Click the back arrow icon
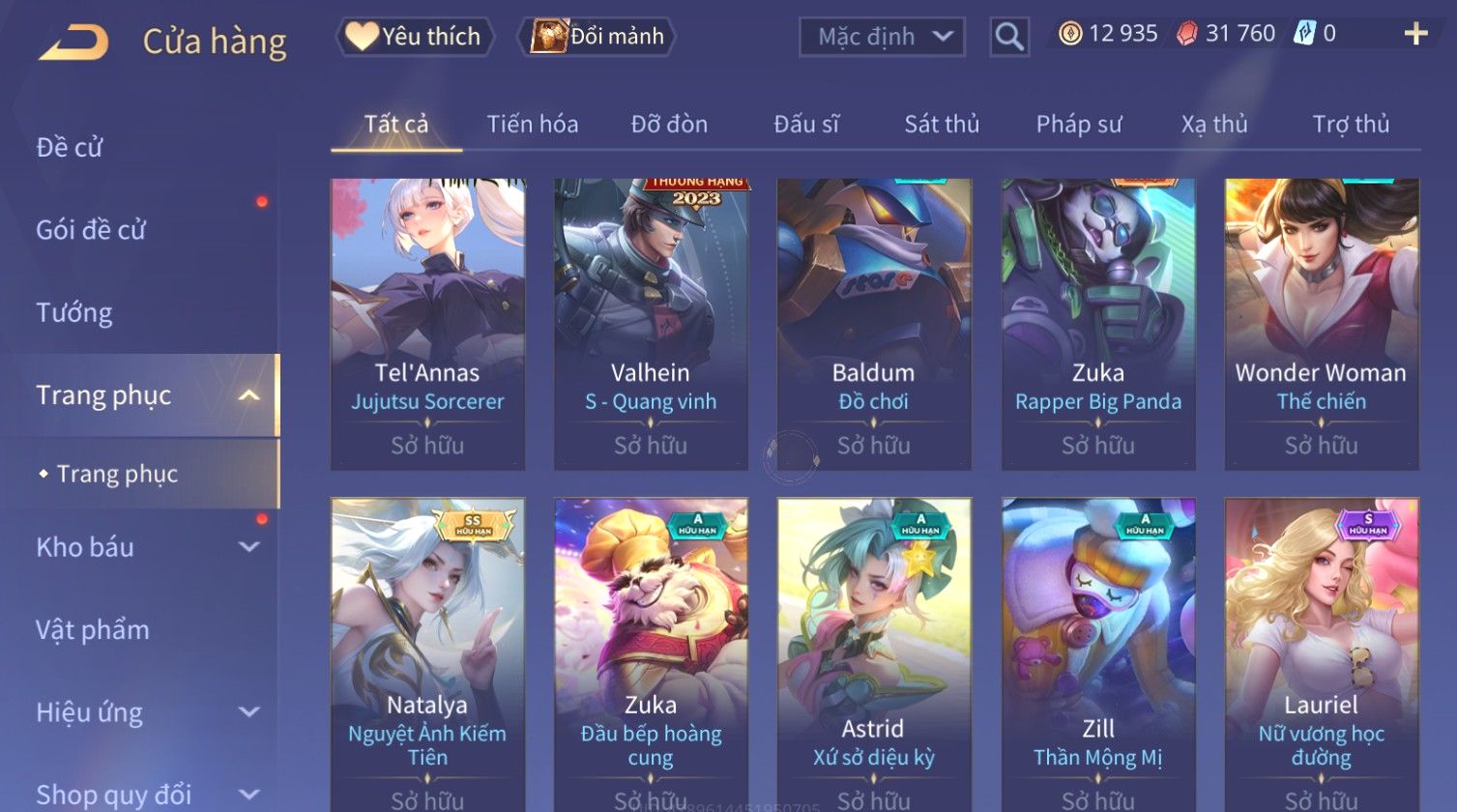 point(73,43)
